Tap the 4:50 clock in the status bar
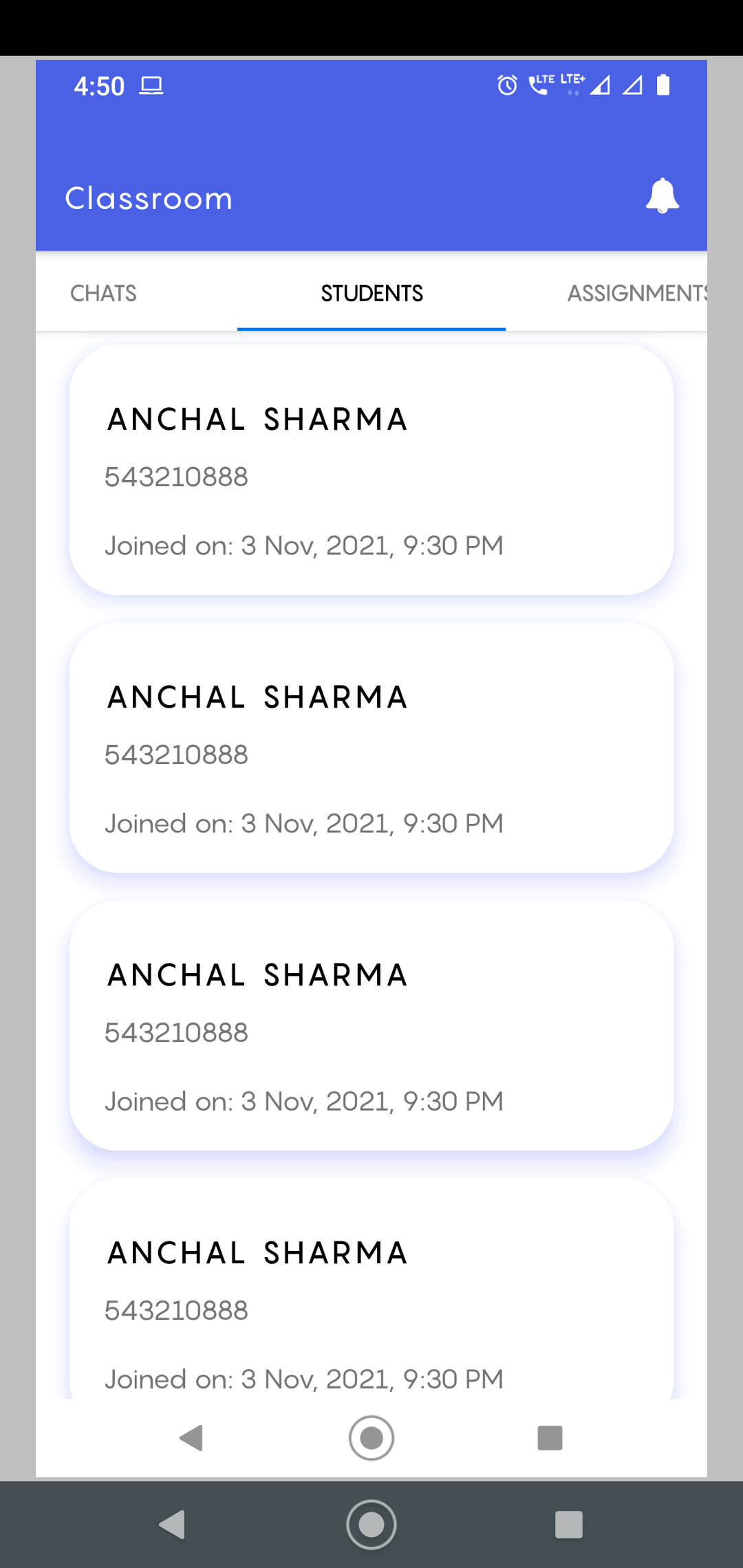The height and width of the screenshot is (1568, 743). 99,86
